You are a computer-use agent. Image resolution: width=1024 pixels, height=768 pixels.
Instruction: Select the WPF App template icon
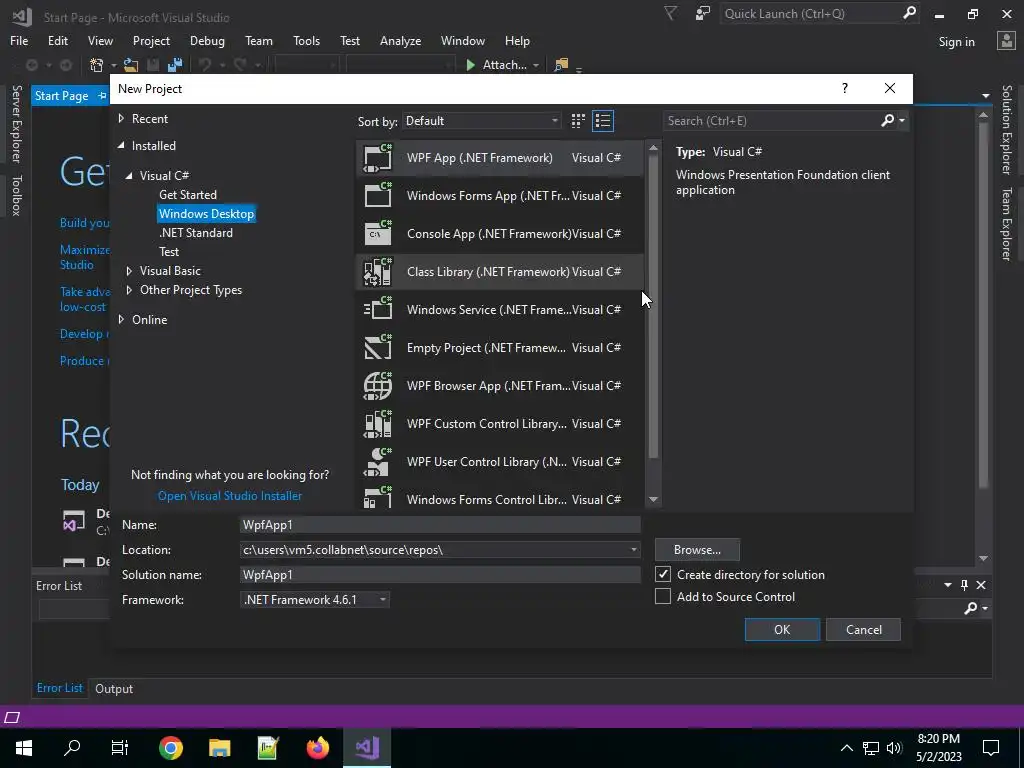tap(377, 158)
